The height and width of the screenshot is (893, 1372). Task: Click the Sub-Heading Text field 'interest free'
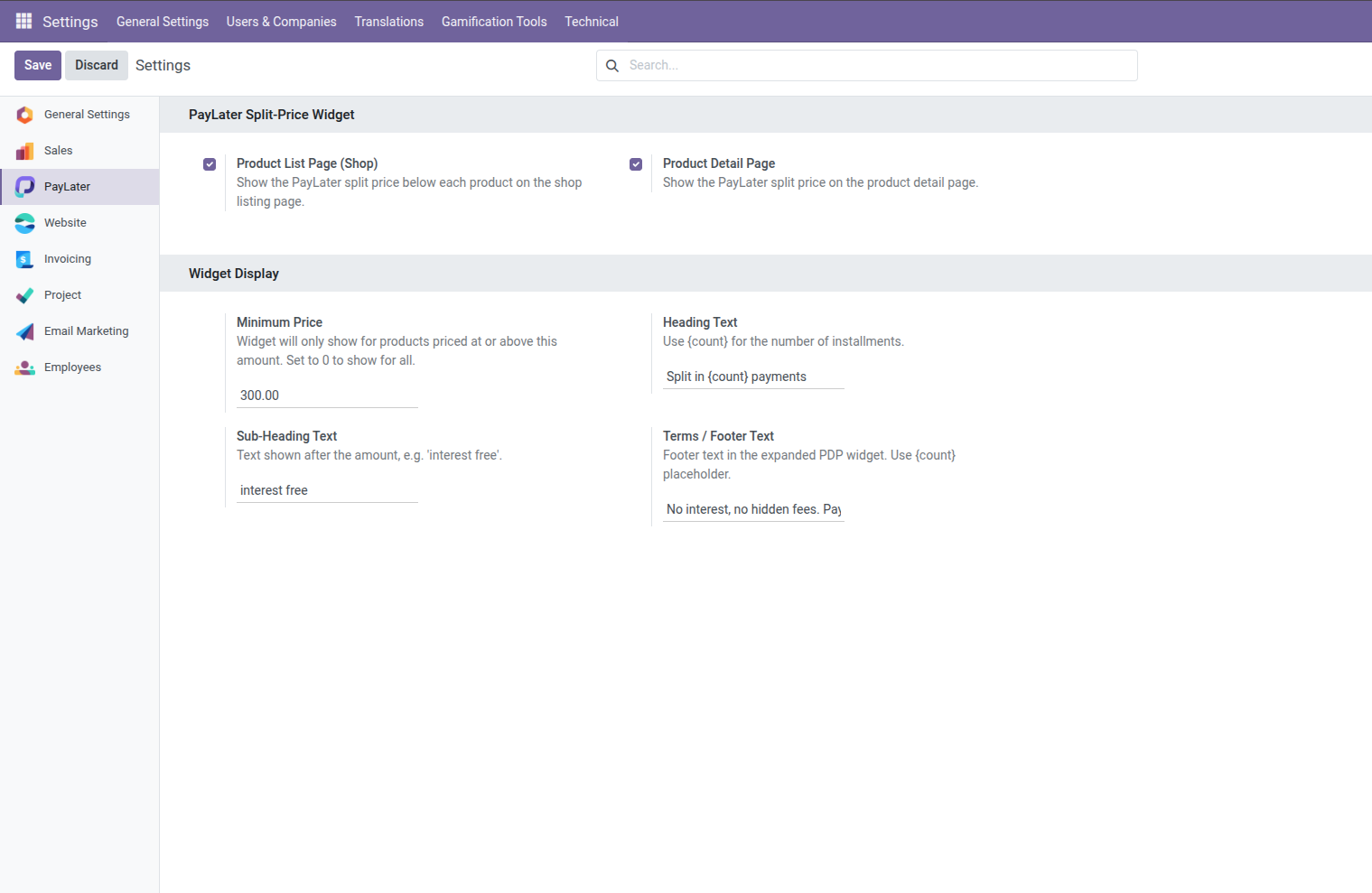coord(327,490)
